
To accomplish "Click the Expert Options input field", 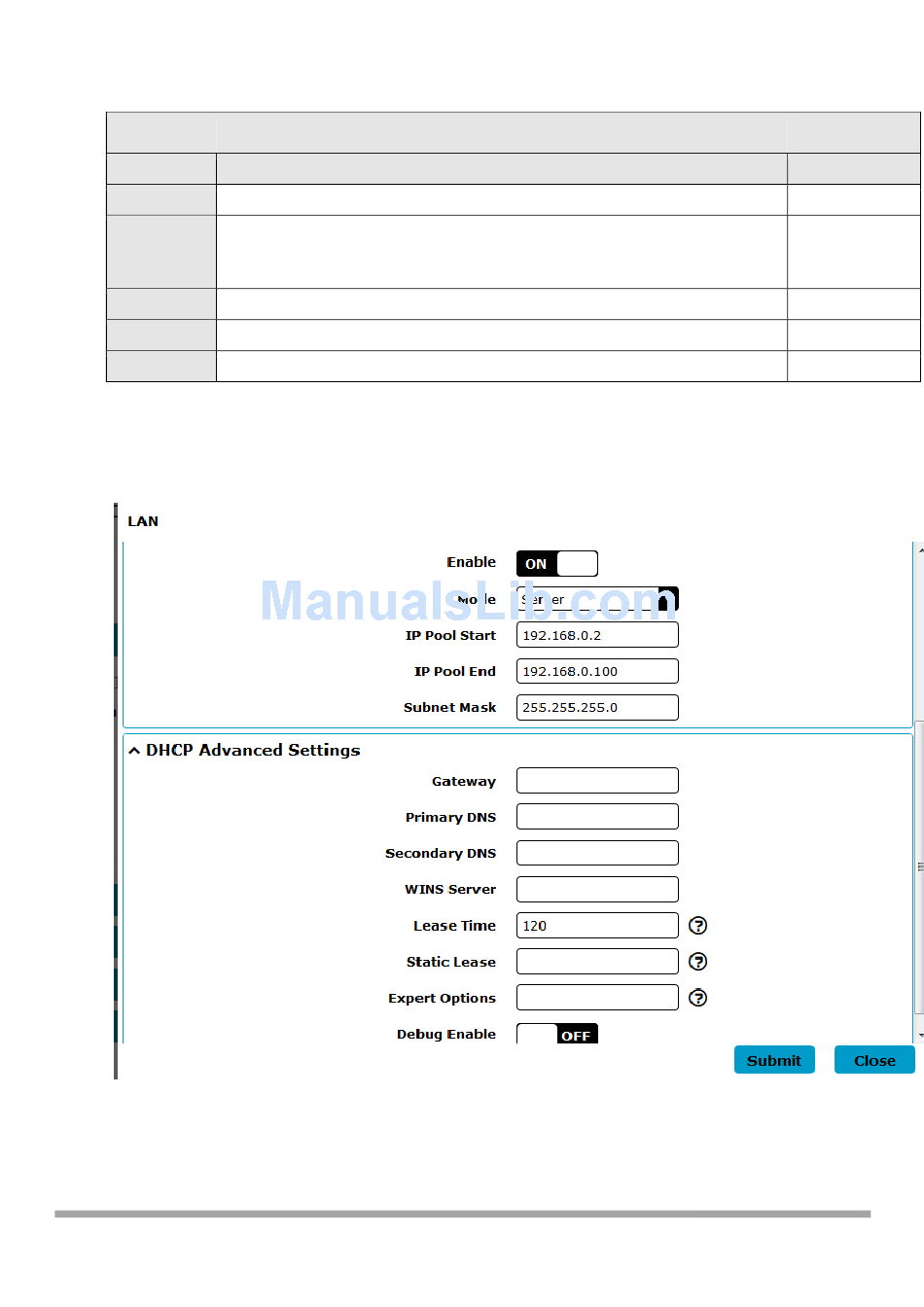I will tap(596, 998).
